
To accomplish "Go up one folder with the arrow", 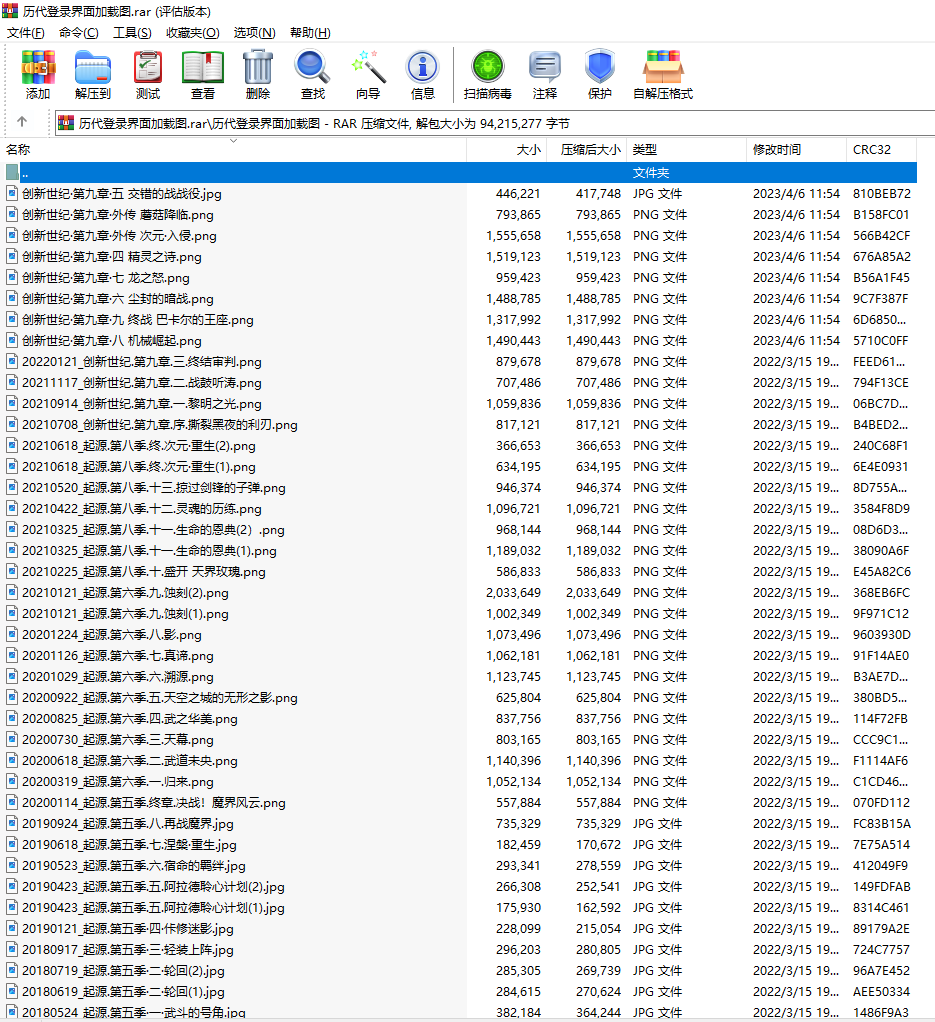I will [22, 122].
